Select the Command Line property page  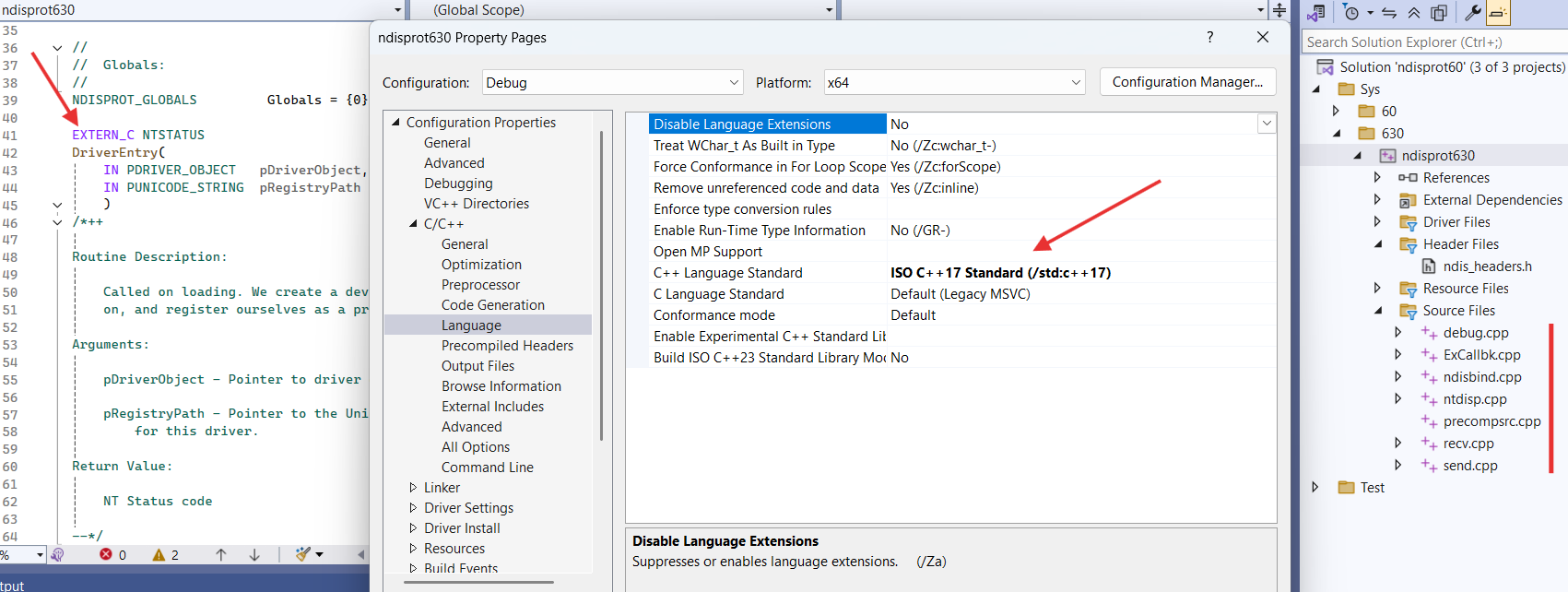pos(487,468)
